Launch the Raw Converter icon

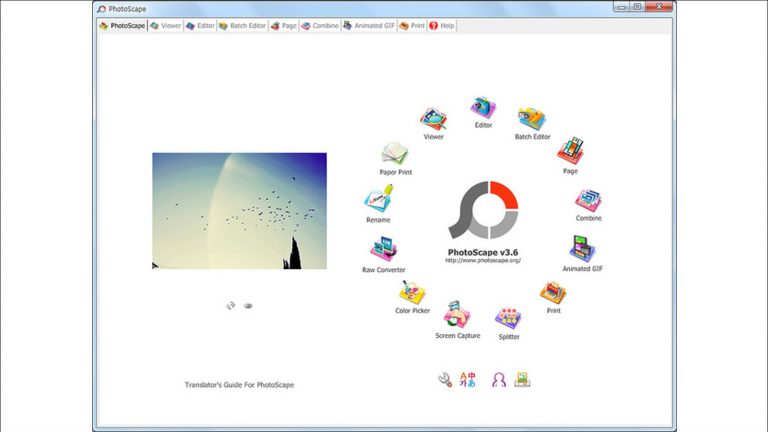(x=383, y=250)
